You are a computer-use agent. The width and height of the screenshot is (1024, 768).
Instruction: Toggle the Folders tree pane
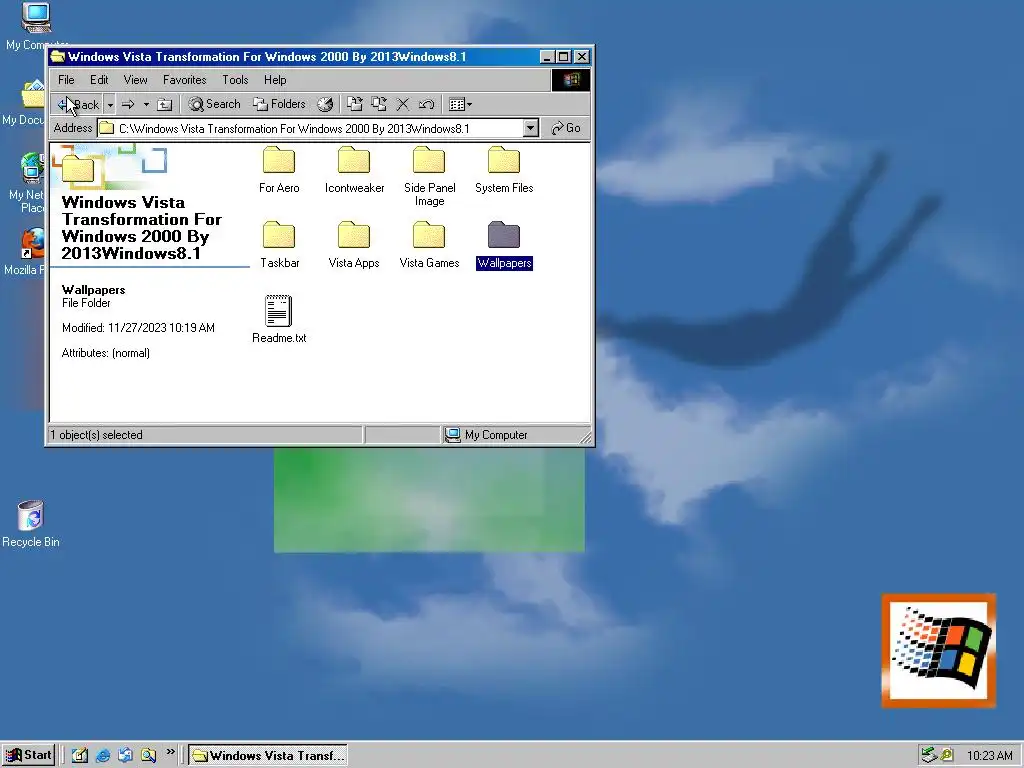(280, 104)
